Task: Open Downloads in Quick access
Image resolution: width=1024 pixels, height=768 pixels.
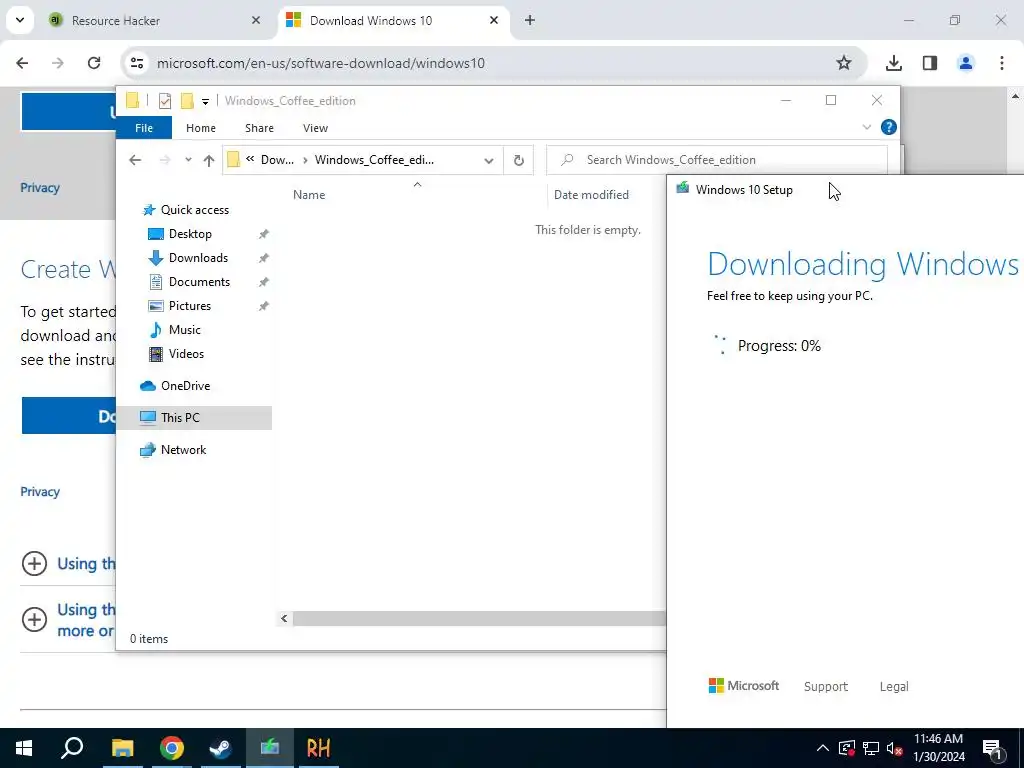Action: pos(198,258)
